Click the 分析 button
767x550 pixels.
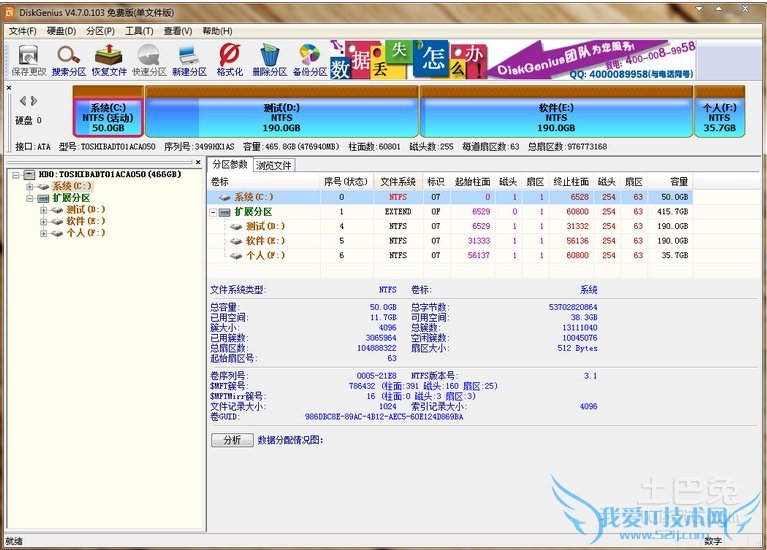(232, 440)
